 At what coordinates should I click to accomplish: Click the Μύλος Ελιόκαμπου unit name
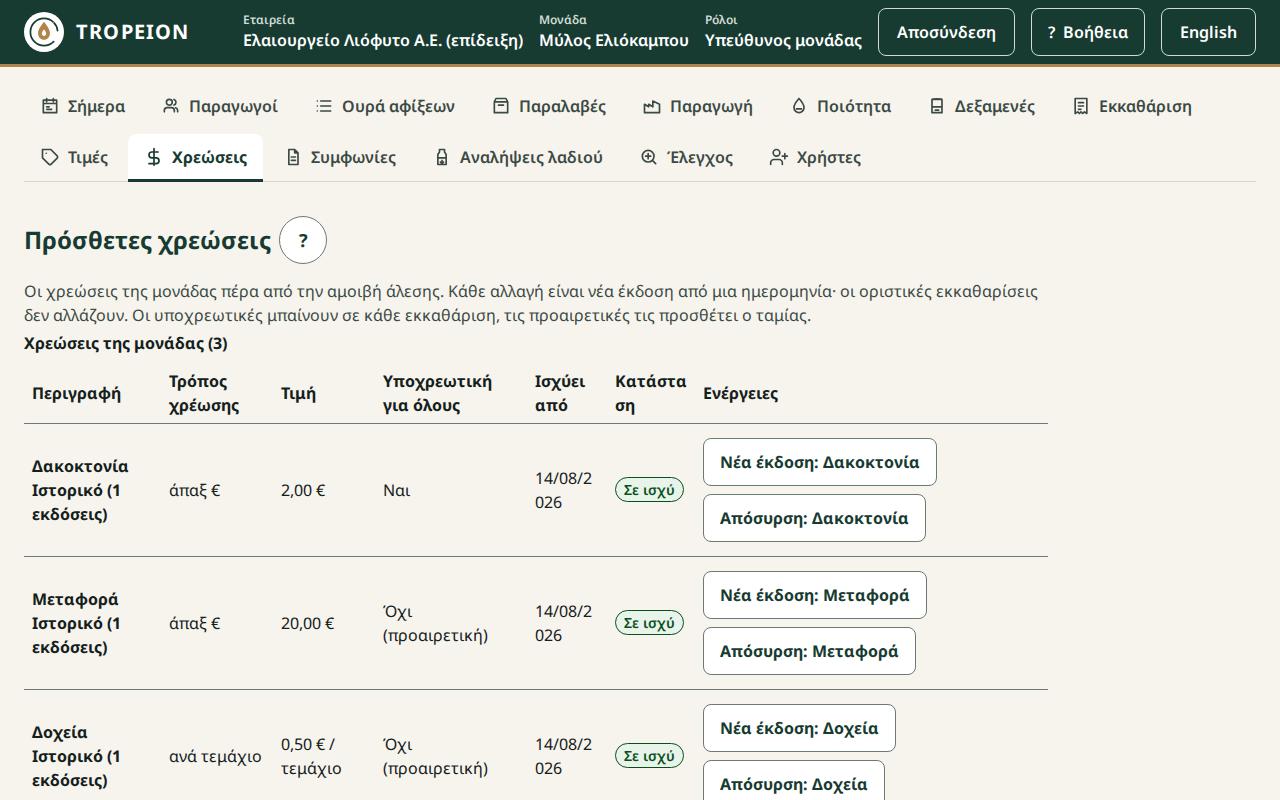click(x=614, y=41)
